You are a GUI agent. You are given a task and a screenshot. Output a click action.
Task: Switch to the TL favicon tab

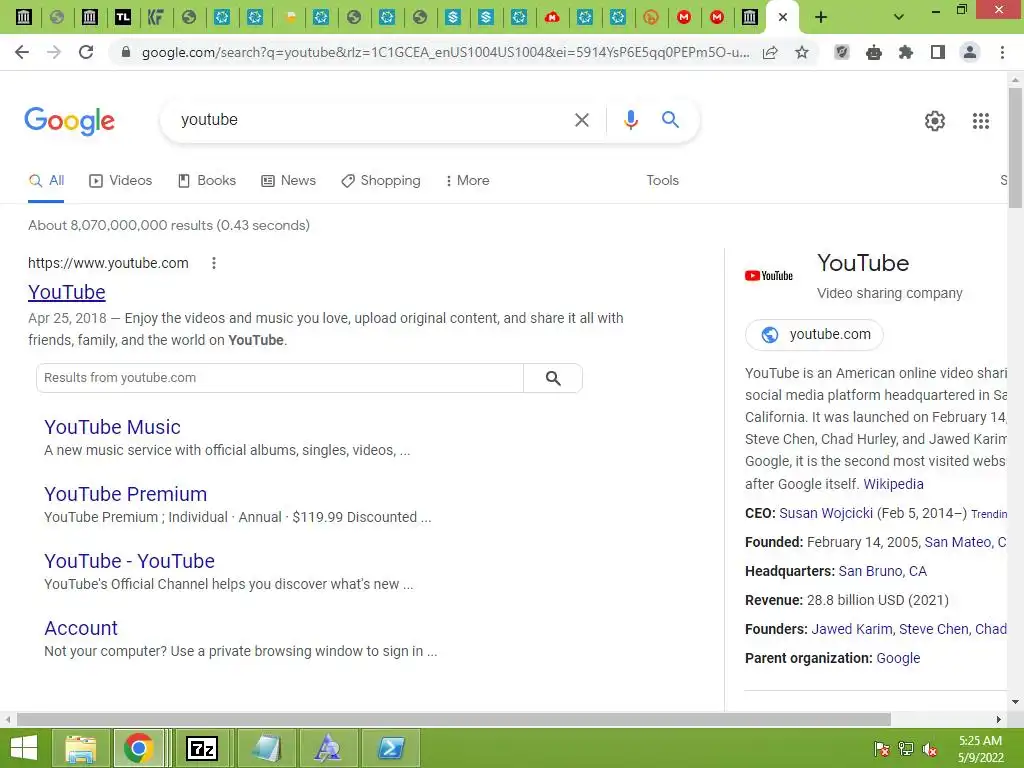pos(123,17)
